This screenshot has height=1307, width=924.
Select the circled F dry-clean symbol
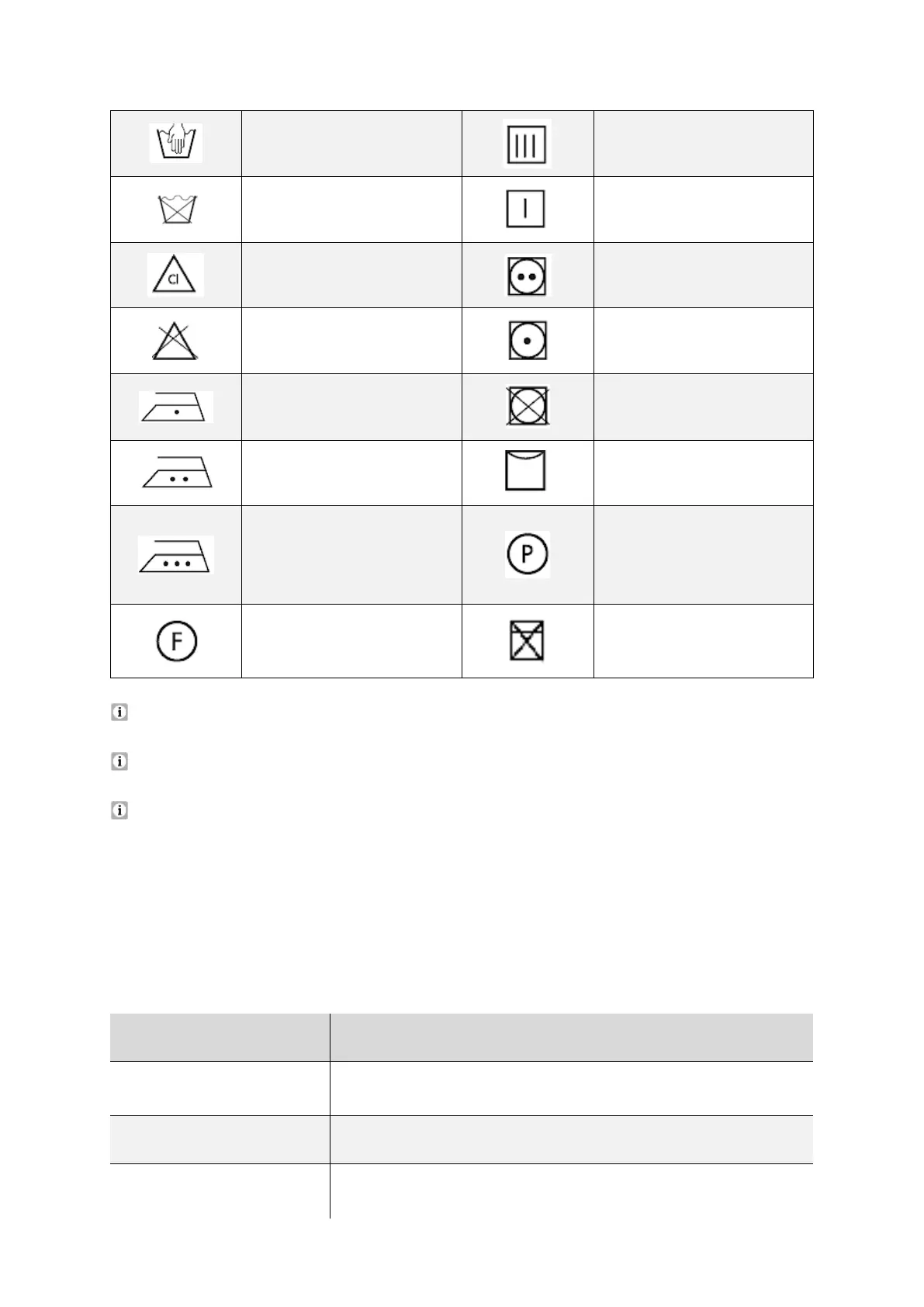click(177, 642)
